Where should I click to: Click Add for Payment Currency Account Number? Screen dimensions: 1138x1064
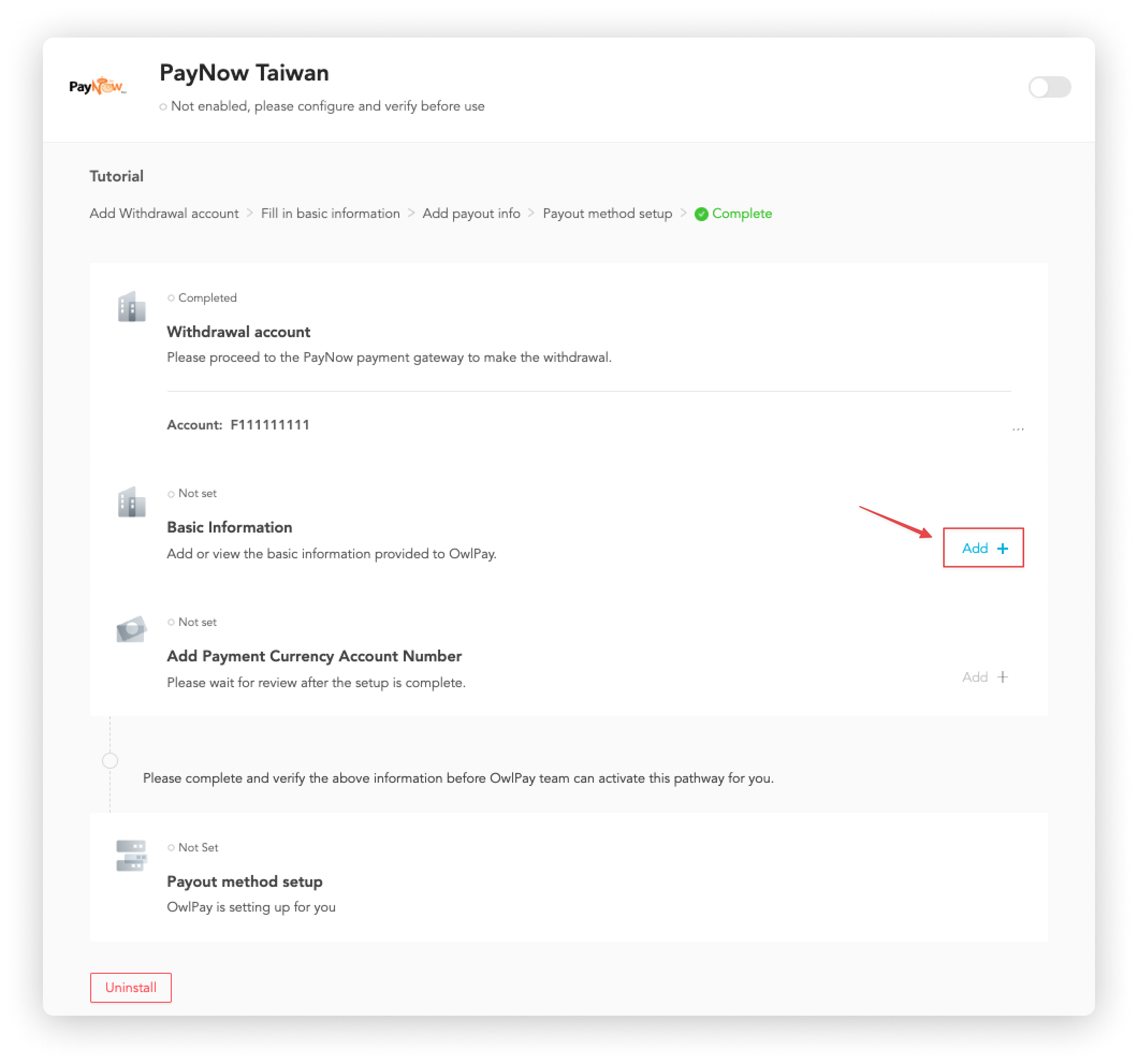click(984, 676)
